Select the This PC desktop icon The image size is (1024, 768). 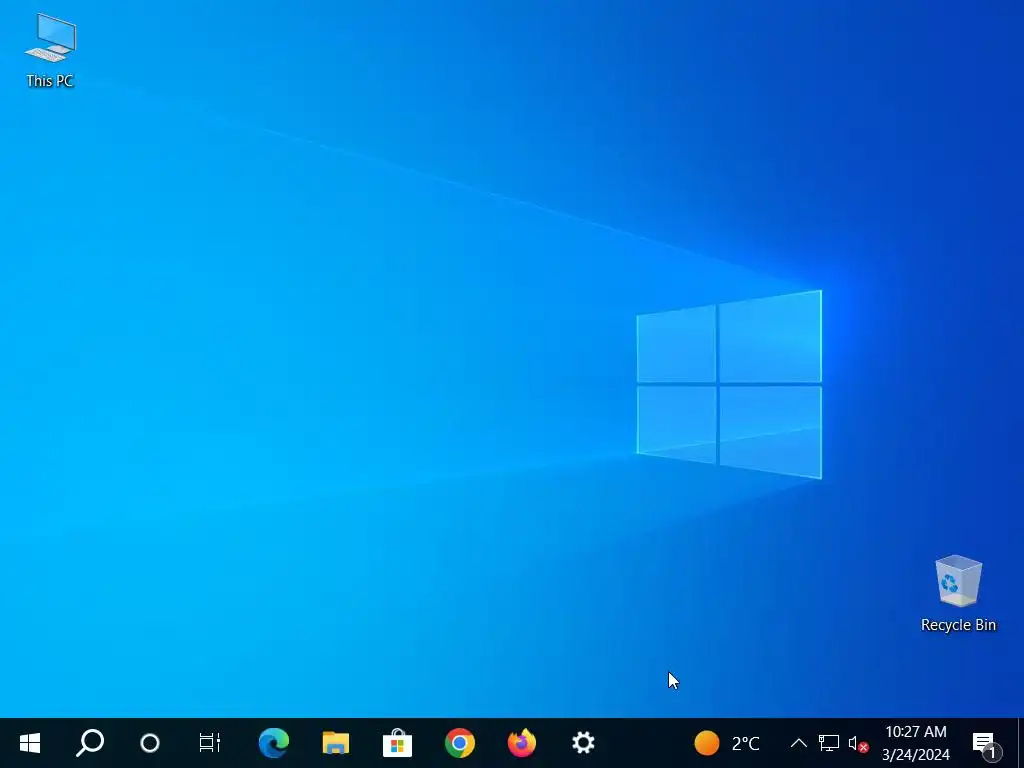click(50, 51)
